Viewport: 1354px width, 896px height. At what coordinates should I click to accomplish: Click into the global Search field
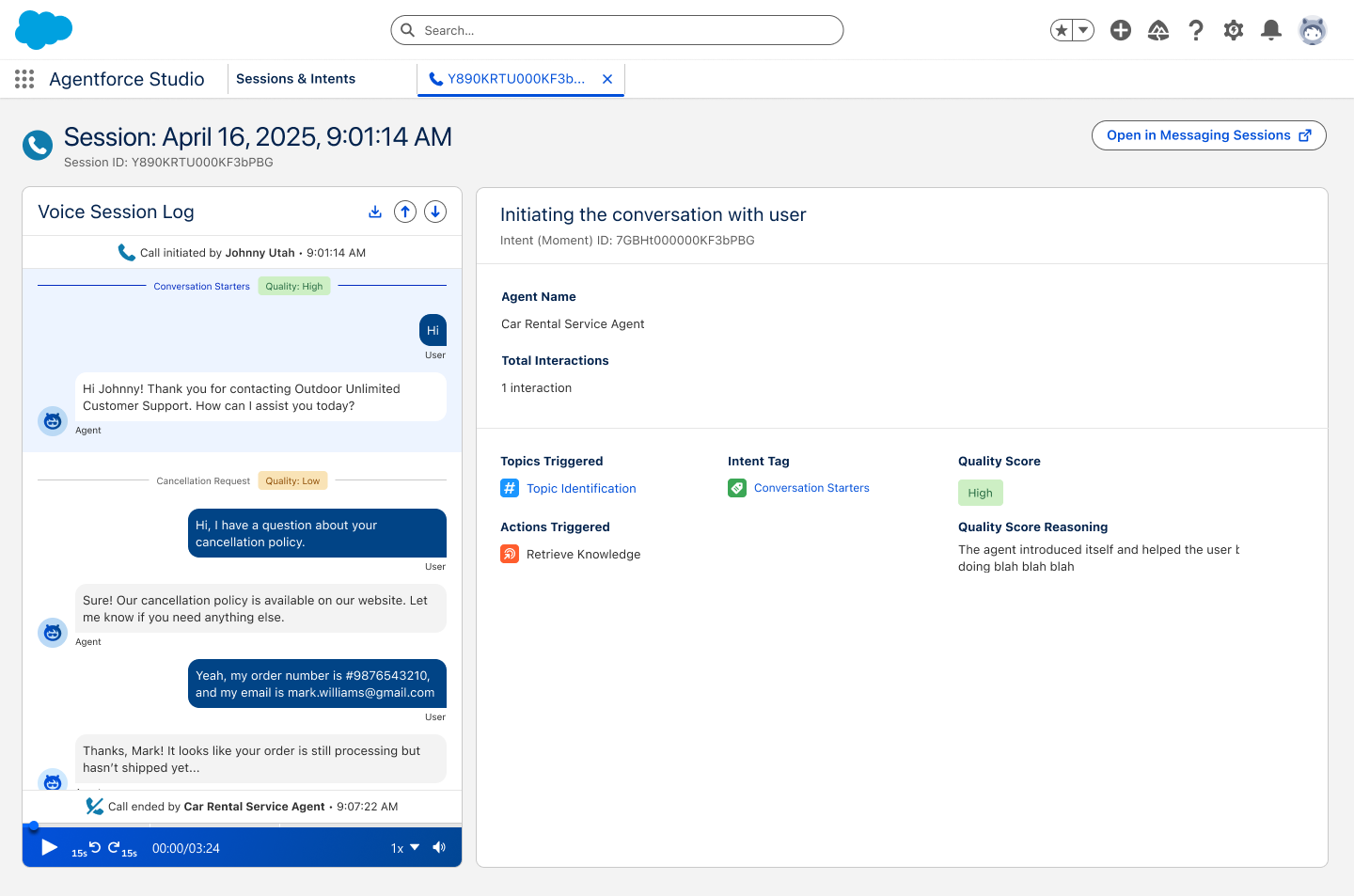tap(617, 30)
